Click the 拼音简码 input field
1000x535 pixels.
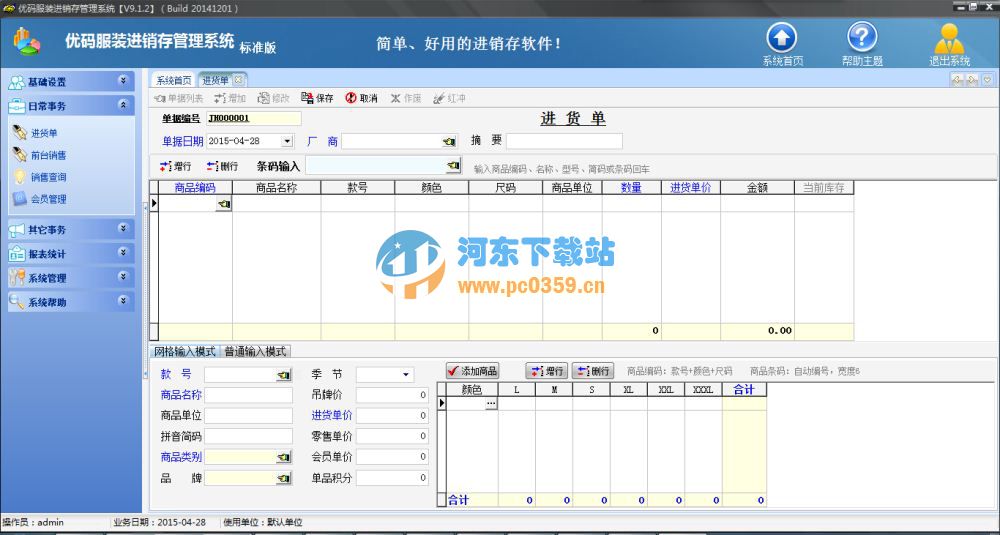point(248,437)
